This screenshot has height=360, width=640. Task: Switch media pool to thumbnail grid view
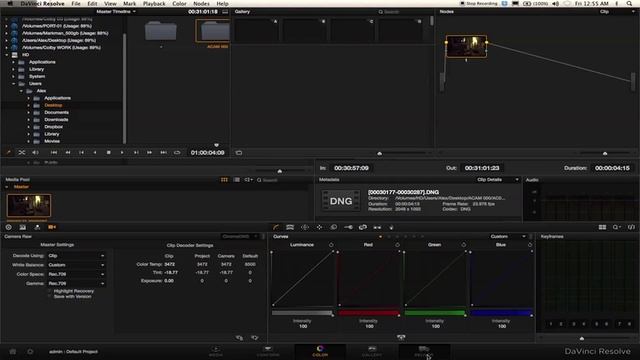click(224, 180)
